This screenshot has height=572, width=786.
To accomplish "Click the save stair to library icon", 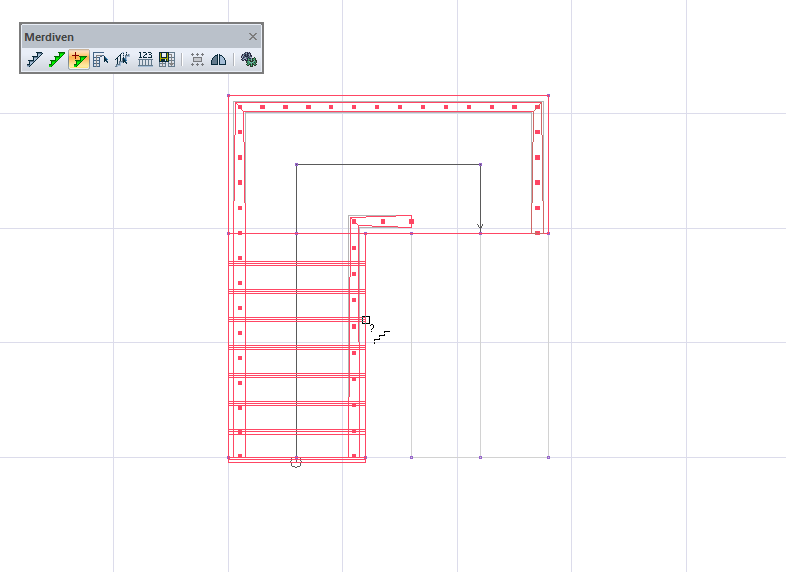I will 167,60.
